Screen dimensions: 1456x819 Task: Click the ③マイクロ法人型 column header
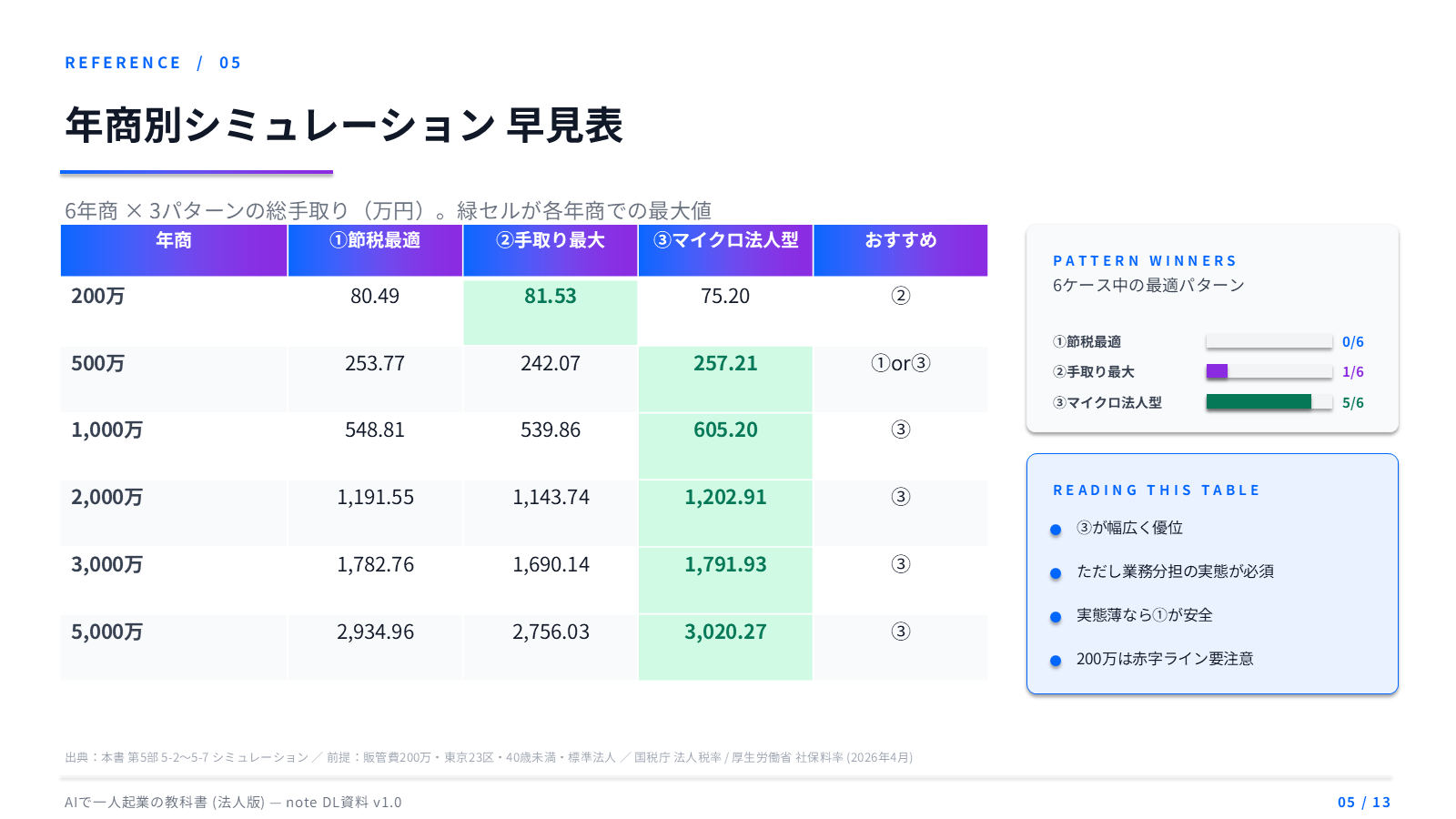point(725,250)
